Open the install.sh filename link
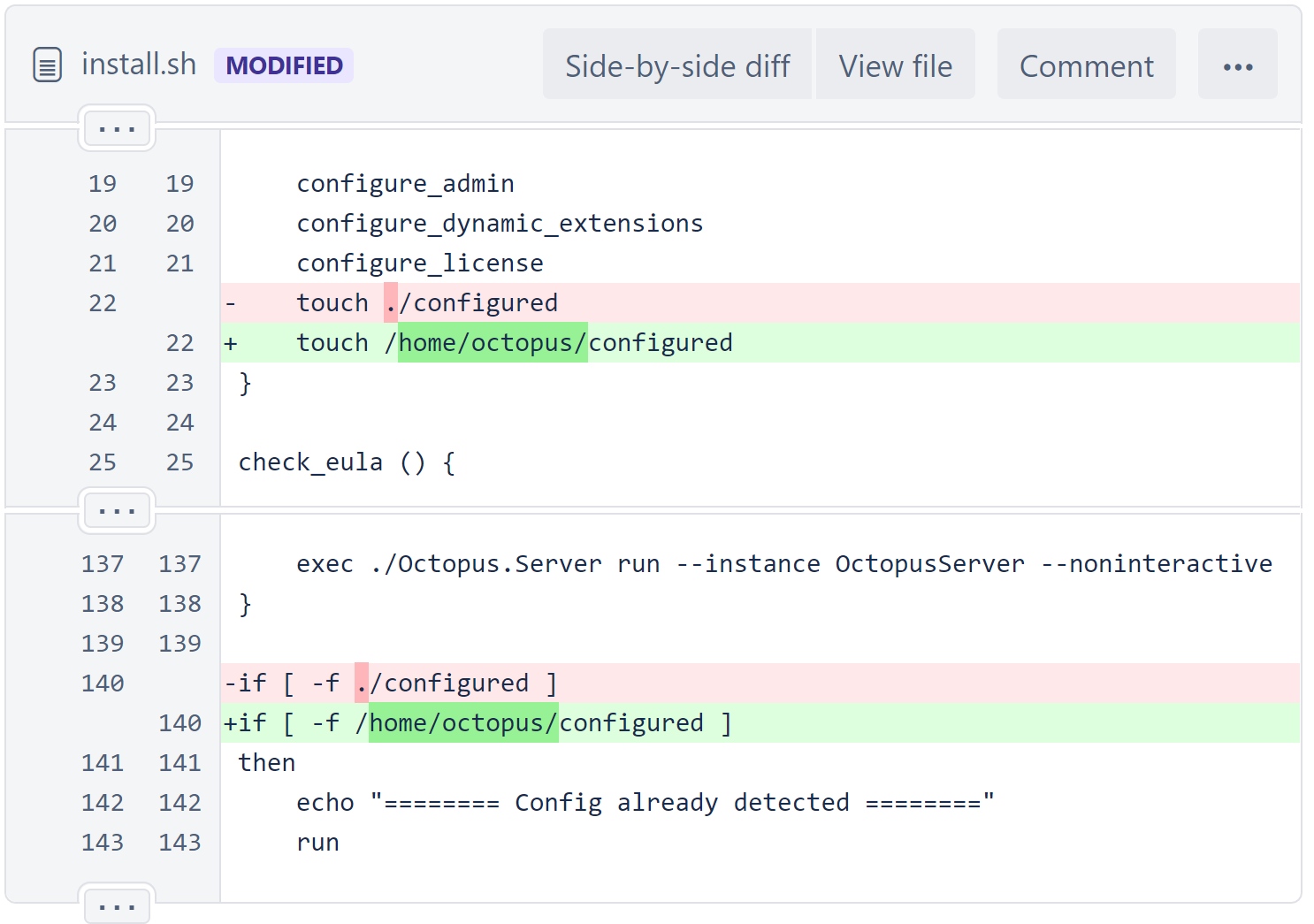The image size is (1314, 924). pos(139,65)
